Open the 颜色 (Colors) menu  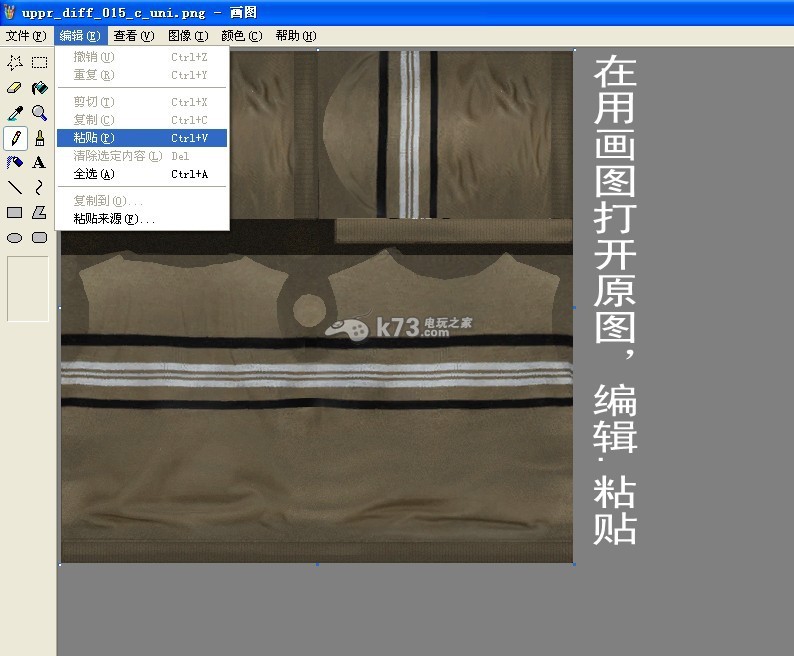(x=241, y=36)
